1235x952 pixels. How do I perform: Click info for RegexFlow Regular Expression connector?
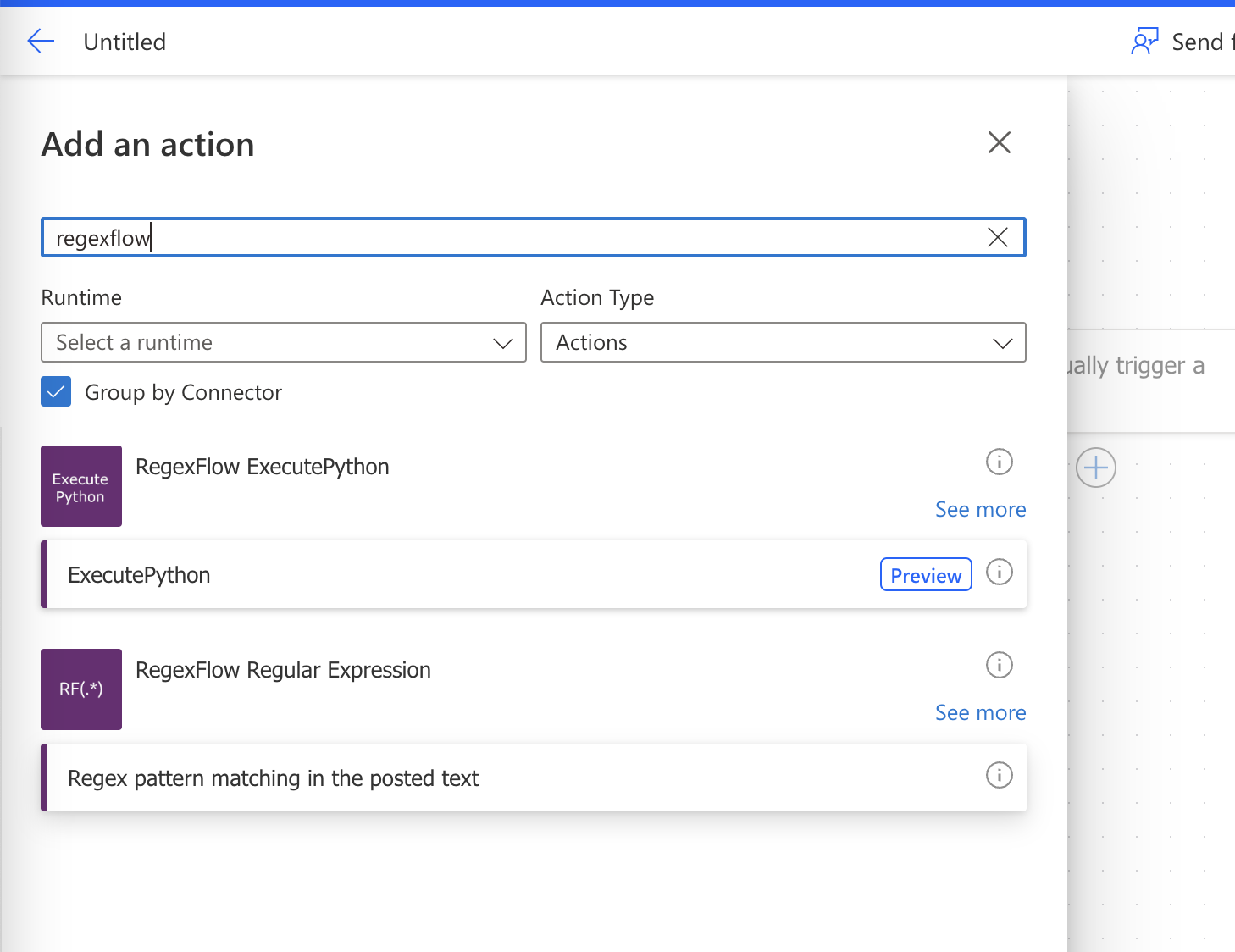coord(999,665)
